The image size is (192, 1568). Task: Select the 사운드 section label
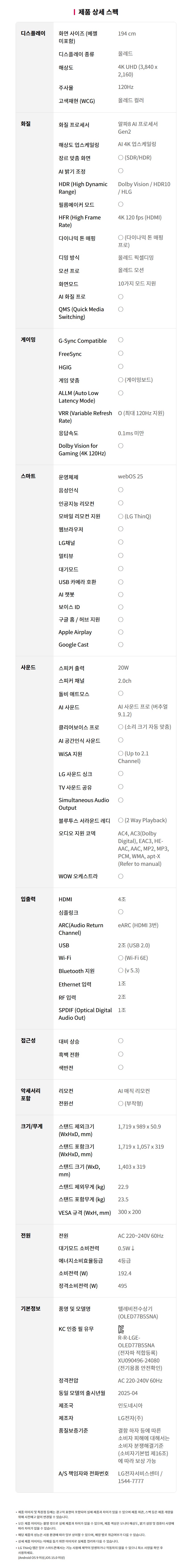click(28, 667)
